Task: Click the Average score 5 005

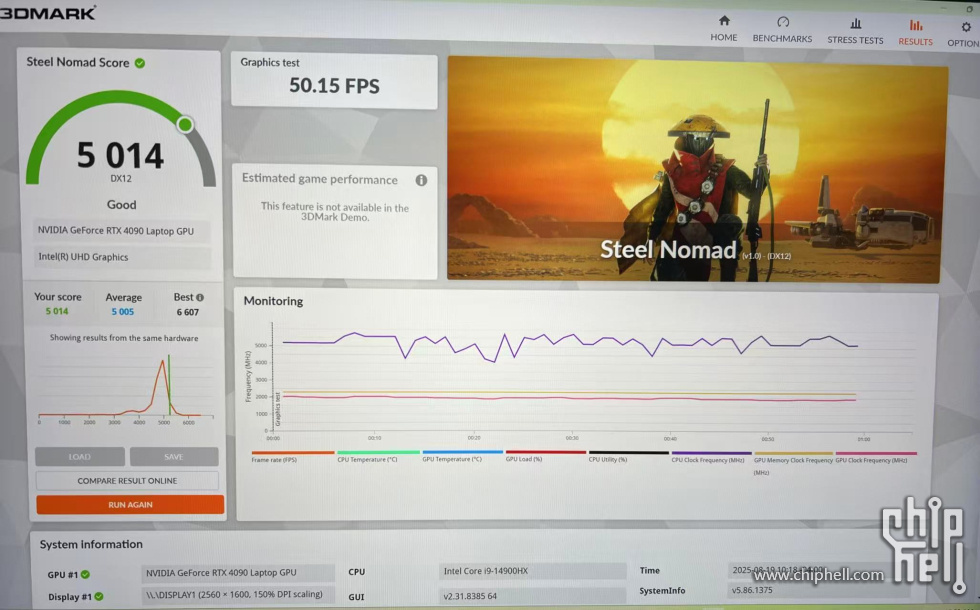Action: click(x=122, y=312)
